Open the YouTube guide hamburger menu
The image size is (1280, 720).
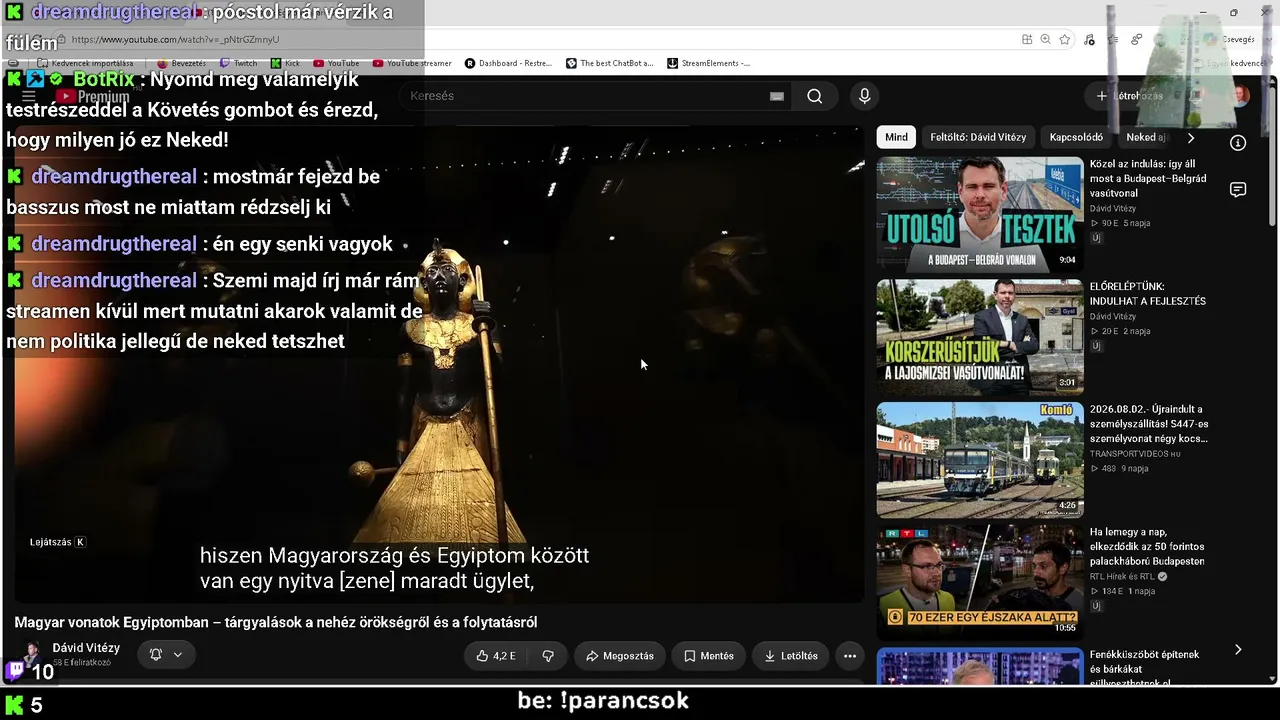29,96
